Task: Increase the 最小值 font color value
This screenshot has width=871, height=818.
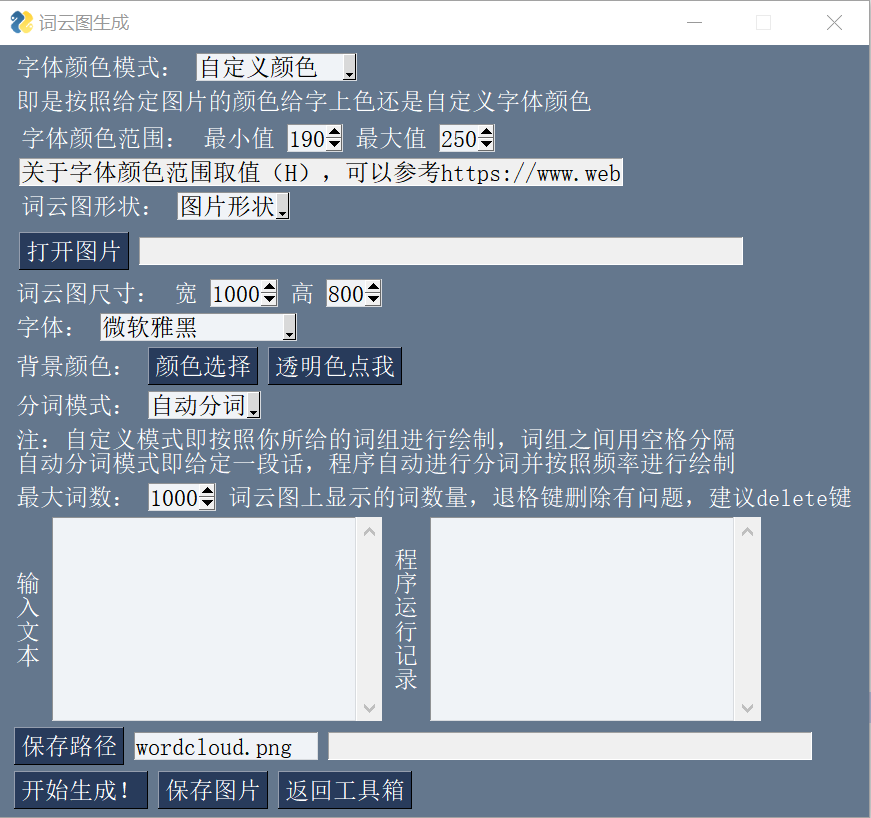Action: (x=334, y=133)
